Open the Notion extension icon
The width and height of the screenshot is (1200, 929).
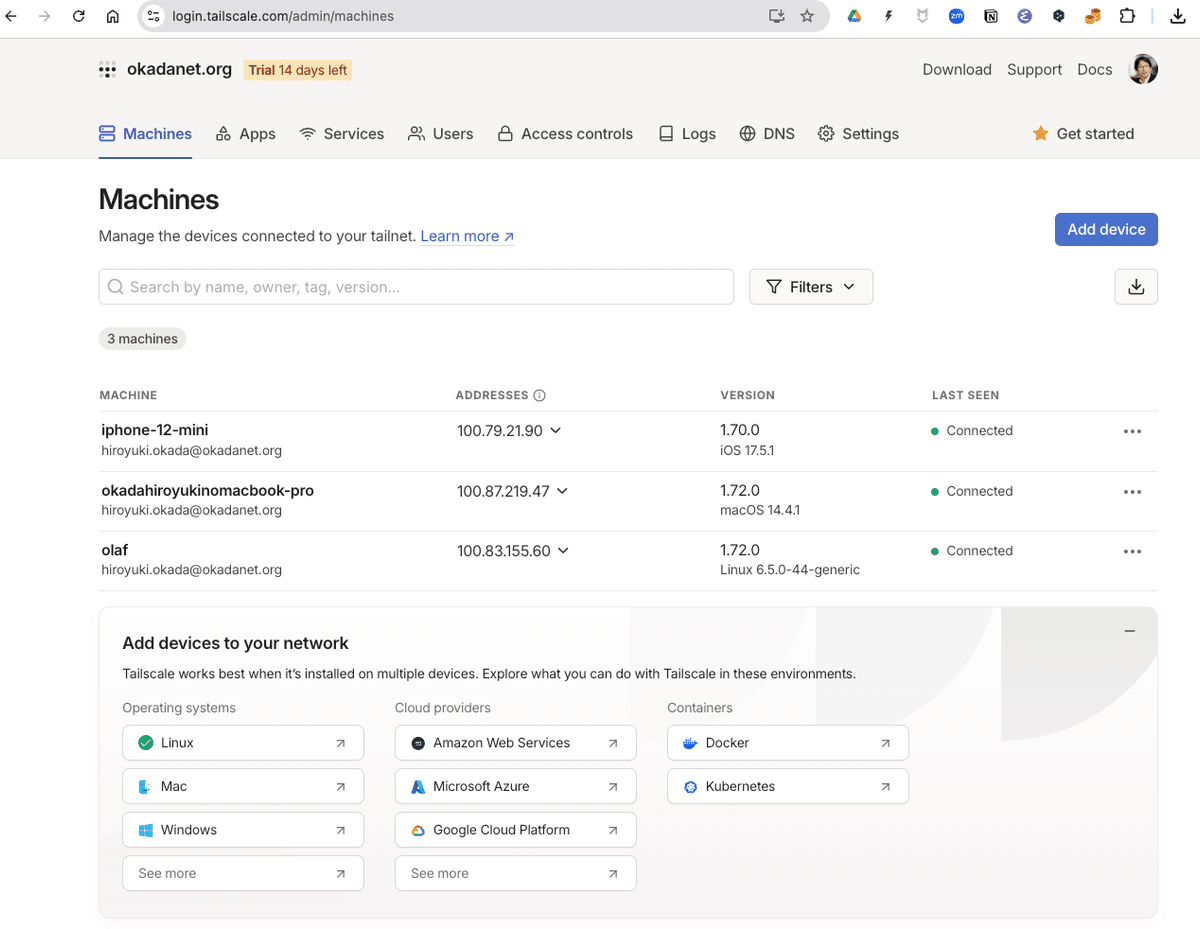990,16
